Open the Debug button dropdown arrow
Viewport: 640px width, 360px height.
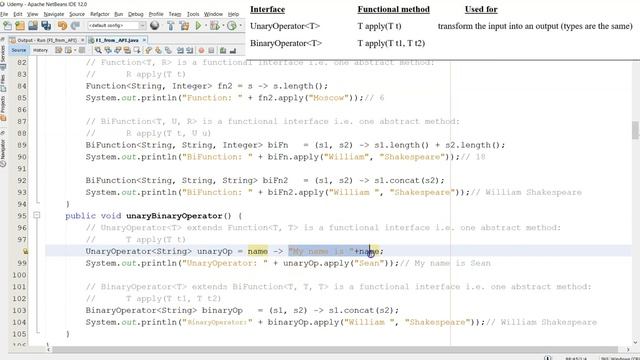click(223, 25)
